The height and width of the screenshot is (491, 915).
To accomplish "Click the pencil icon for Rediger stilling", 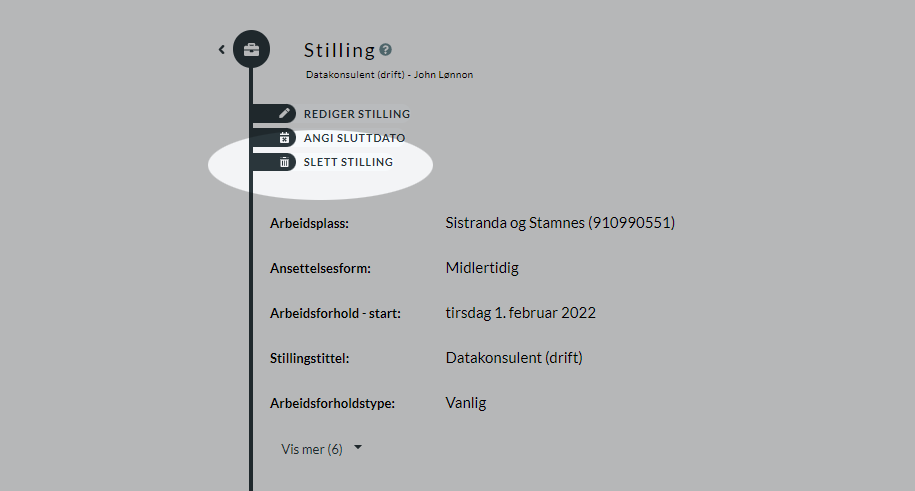I will pyautogui.click(x=284, y=113).
